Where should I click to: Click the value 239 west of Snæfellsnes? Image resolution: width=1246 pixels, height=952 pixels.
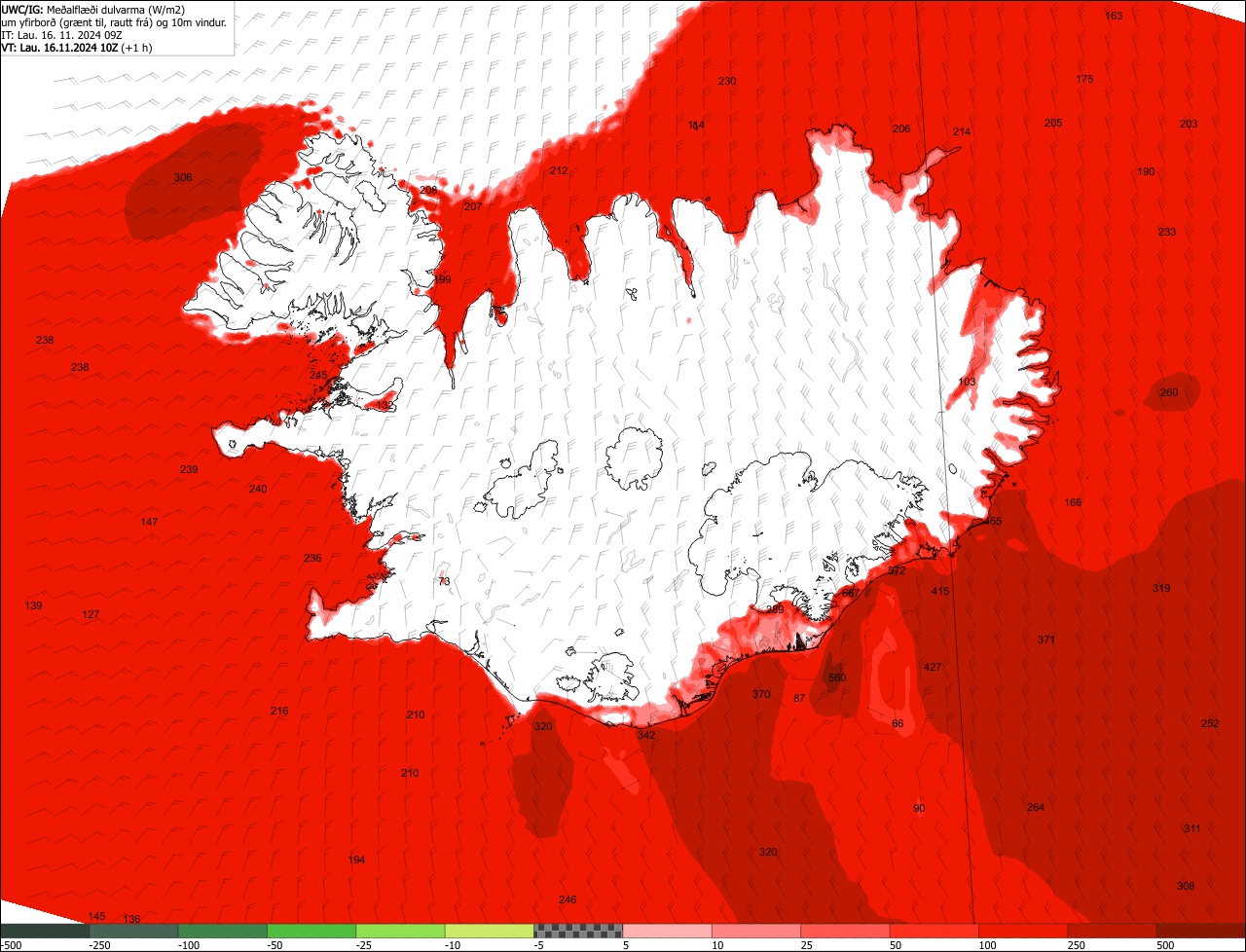click(189, 469)
